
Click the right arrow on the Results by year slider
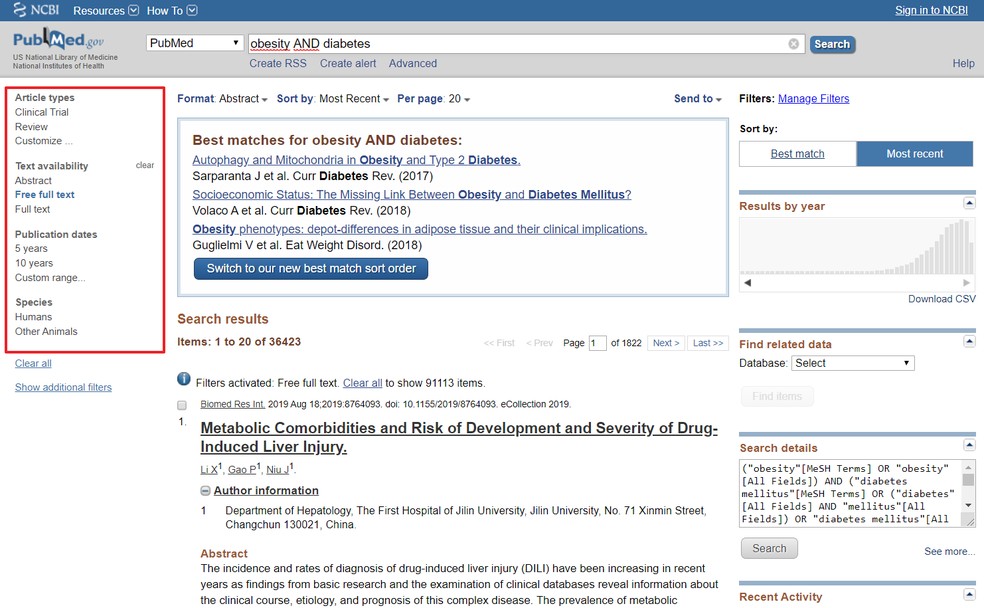(967, 281)
